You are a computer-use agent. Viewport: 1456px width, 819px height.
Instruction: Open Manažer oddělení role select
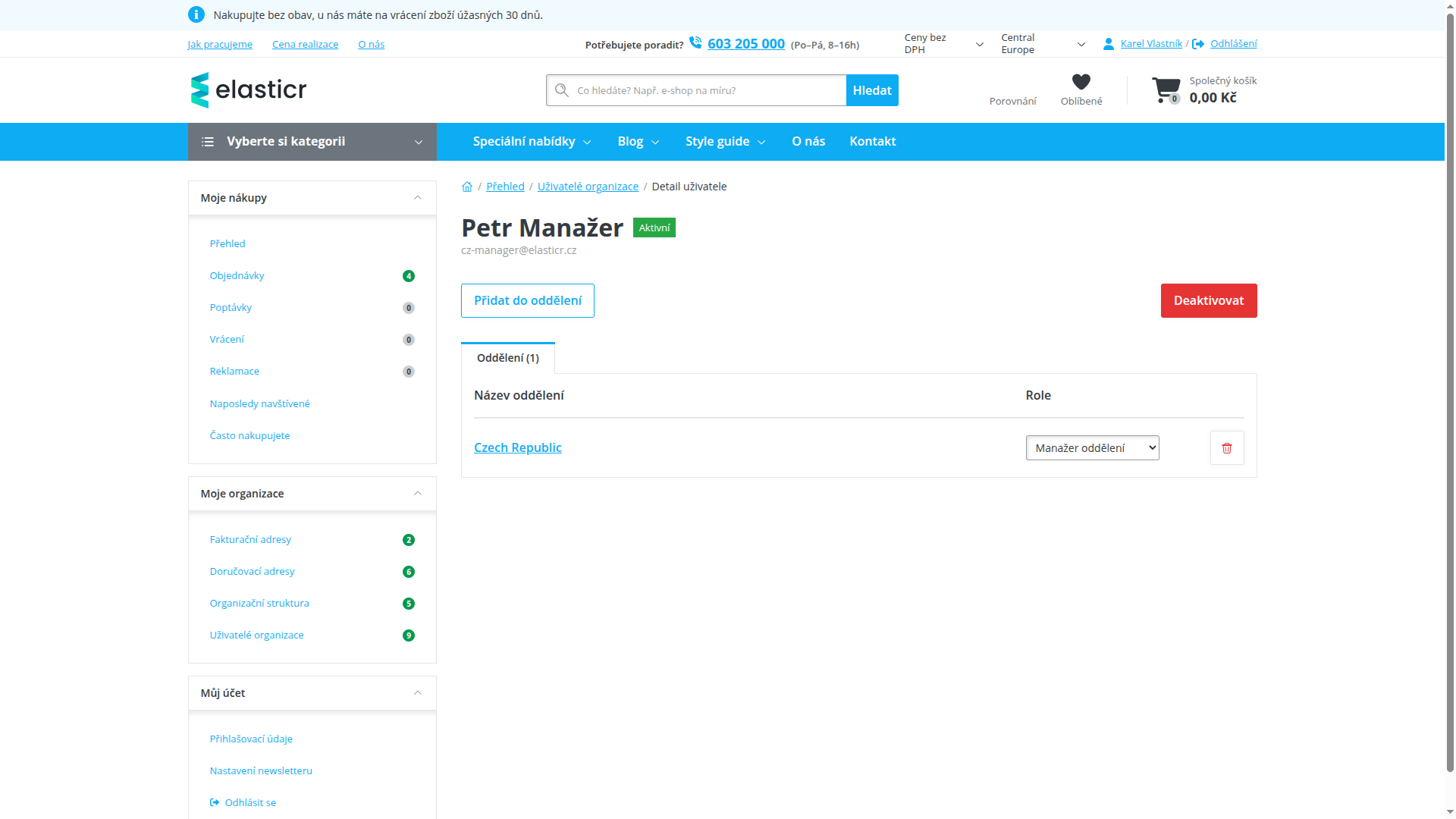(x=1092, y=448)
